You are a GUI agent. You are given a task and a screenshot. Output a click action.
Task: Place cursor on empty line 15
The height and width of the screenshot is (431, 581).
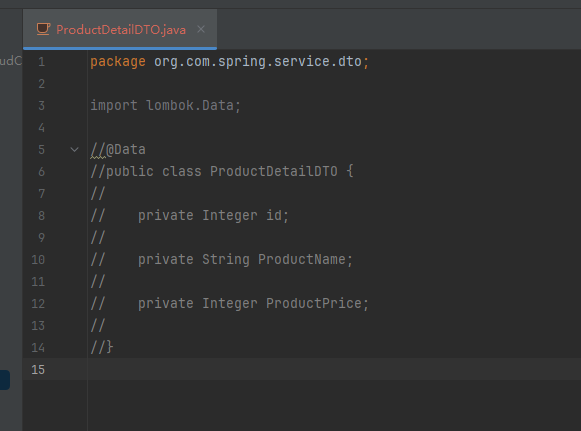click(333, 369)
